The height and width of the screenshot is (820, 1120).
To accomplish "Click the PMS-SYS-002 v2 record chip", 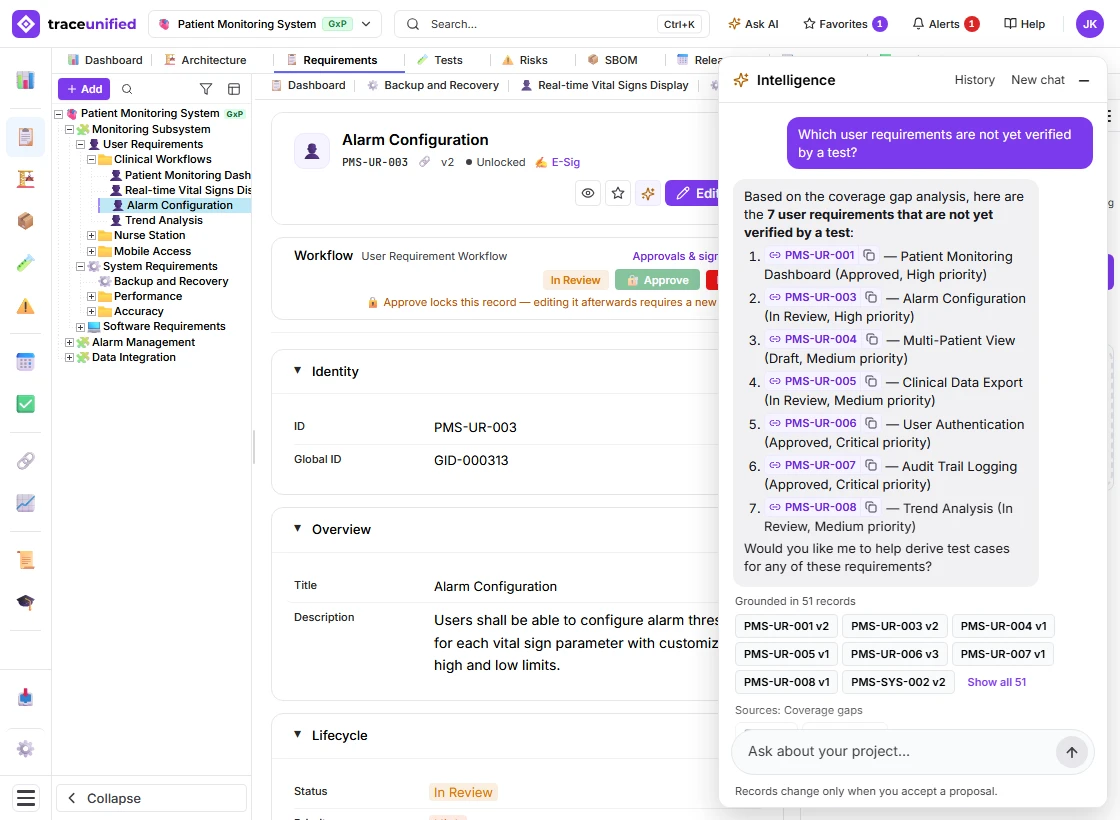I will [x=898, y=682].
